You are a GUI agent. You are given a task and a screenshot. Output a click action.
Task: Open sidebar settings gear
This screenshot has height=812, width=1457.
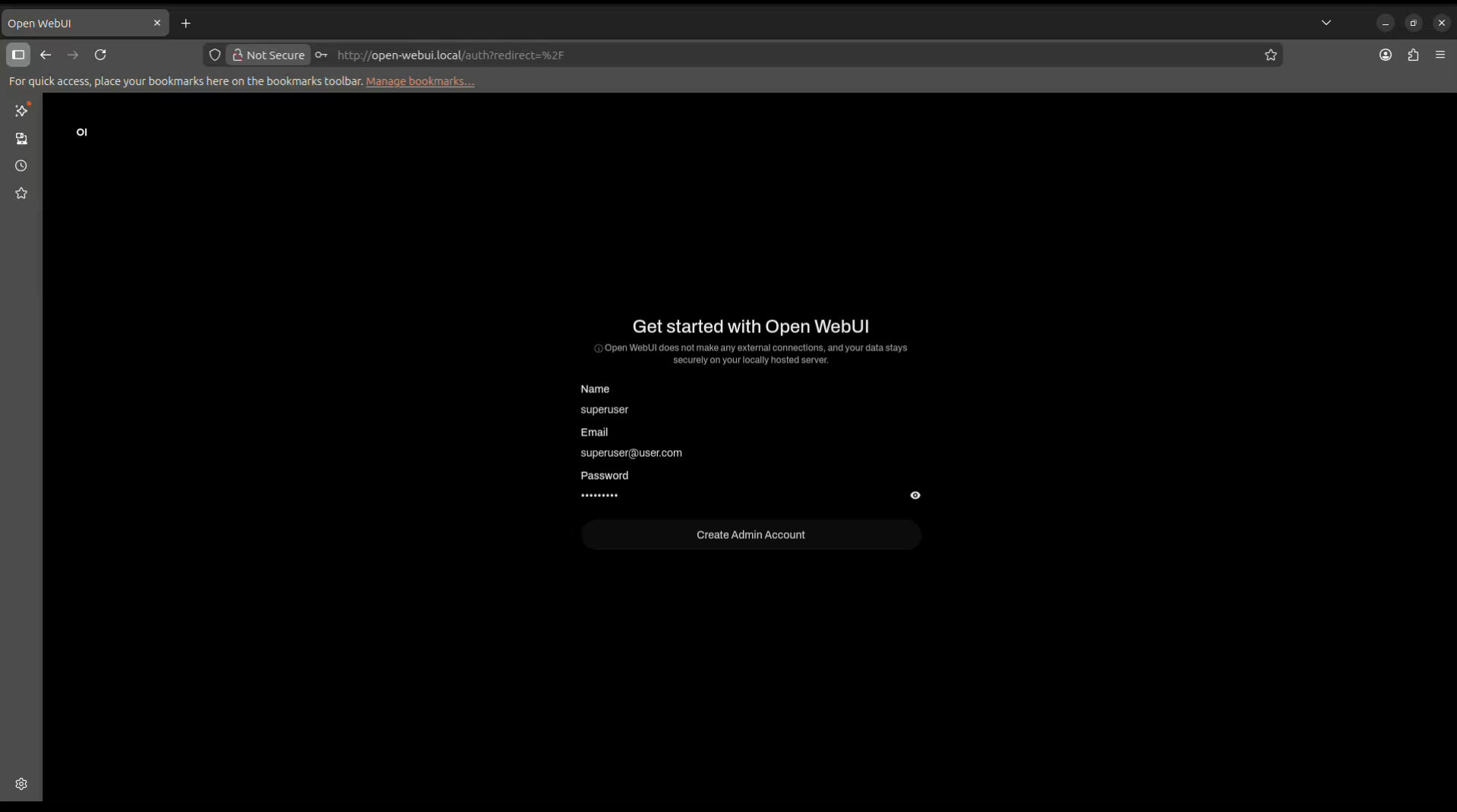pos(21,784)
